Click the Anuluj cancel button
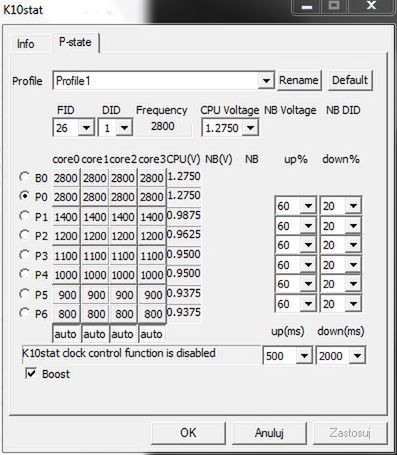 (269, 433)
